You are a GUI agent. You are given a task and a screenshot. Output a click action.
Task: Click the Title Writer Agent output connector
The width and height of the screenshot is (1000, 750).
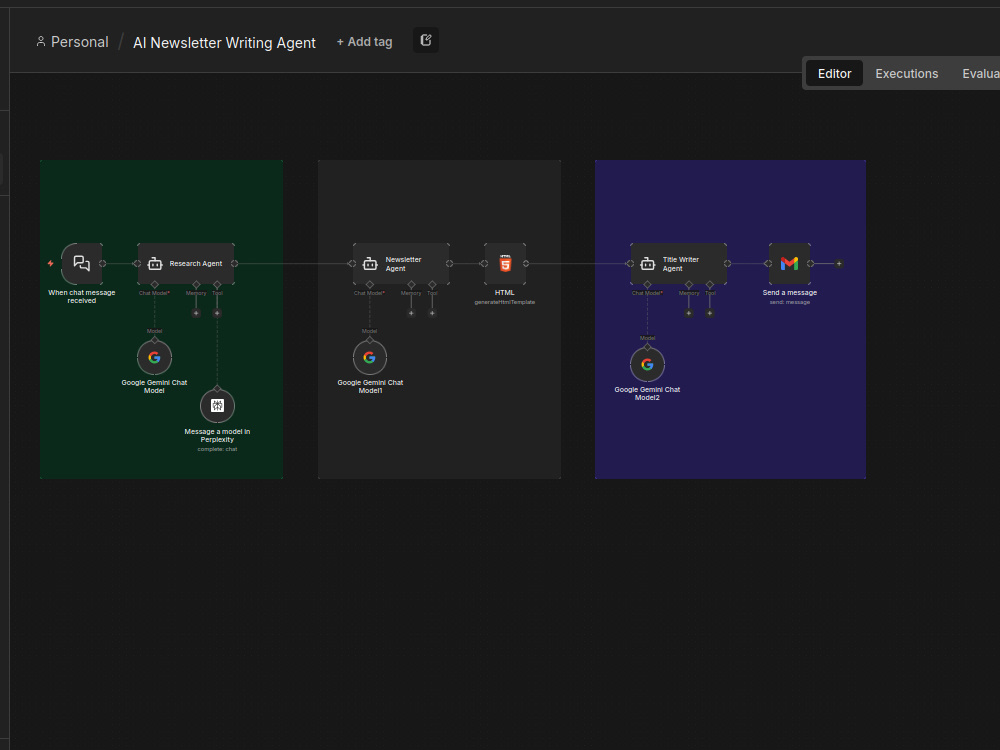tap(728, 263)
